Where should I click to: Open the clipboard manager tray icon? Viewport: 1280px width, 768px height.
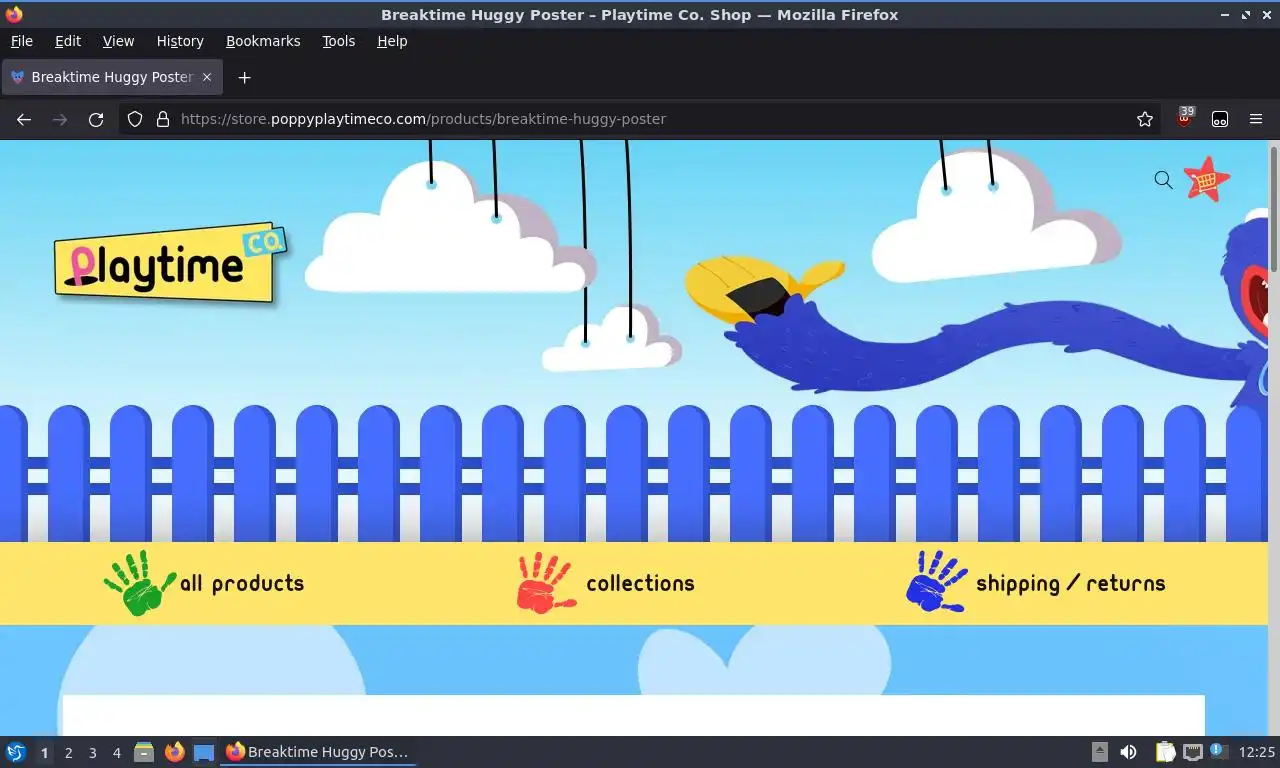point(1165,752)
